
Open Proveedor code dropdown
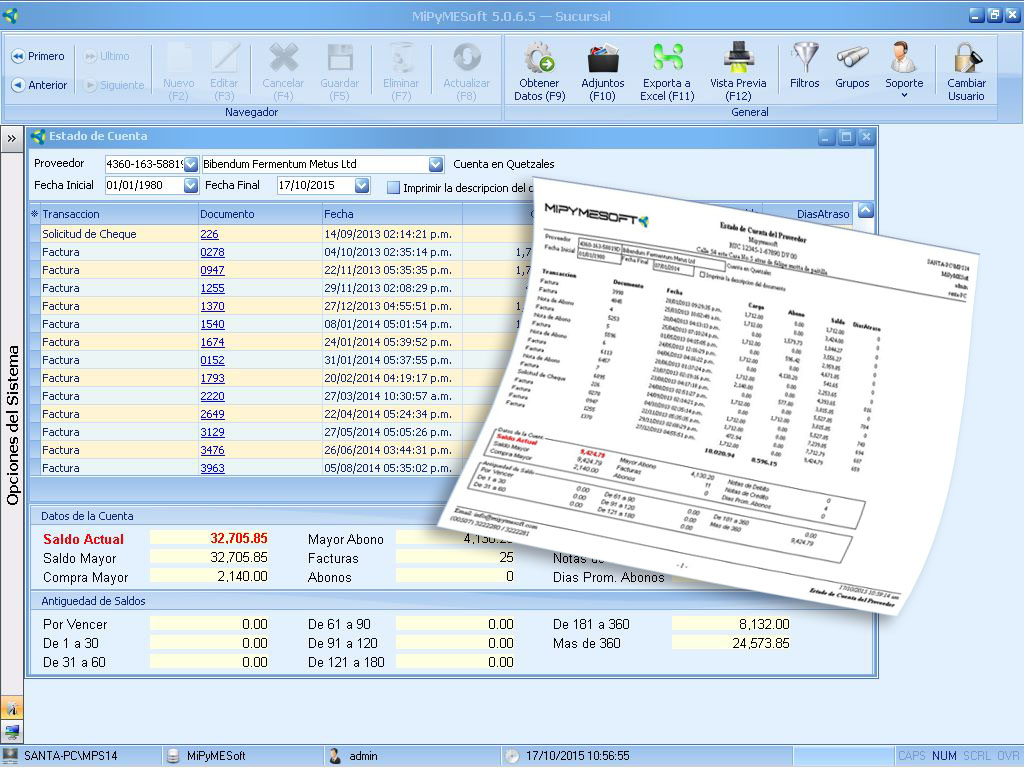click(x=191, y=165)
